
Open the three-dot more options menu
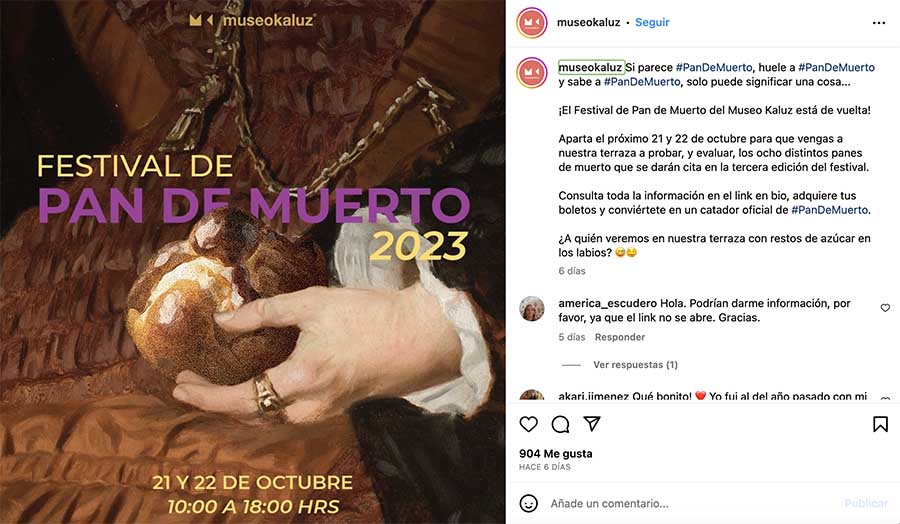pos(879,22)
